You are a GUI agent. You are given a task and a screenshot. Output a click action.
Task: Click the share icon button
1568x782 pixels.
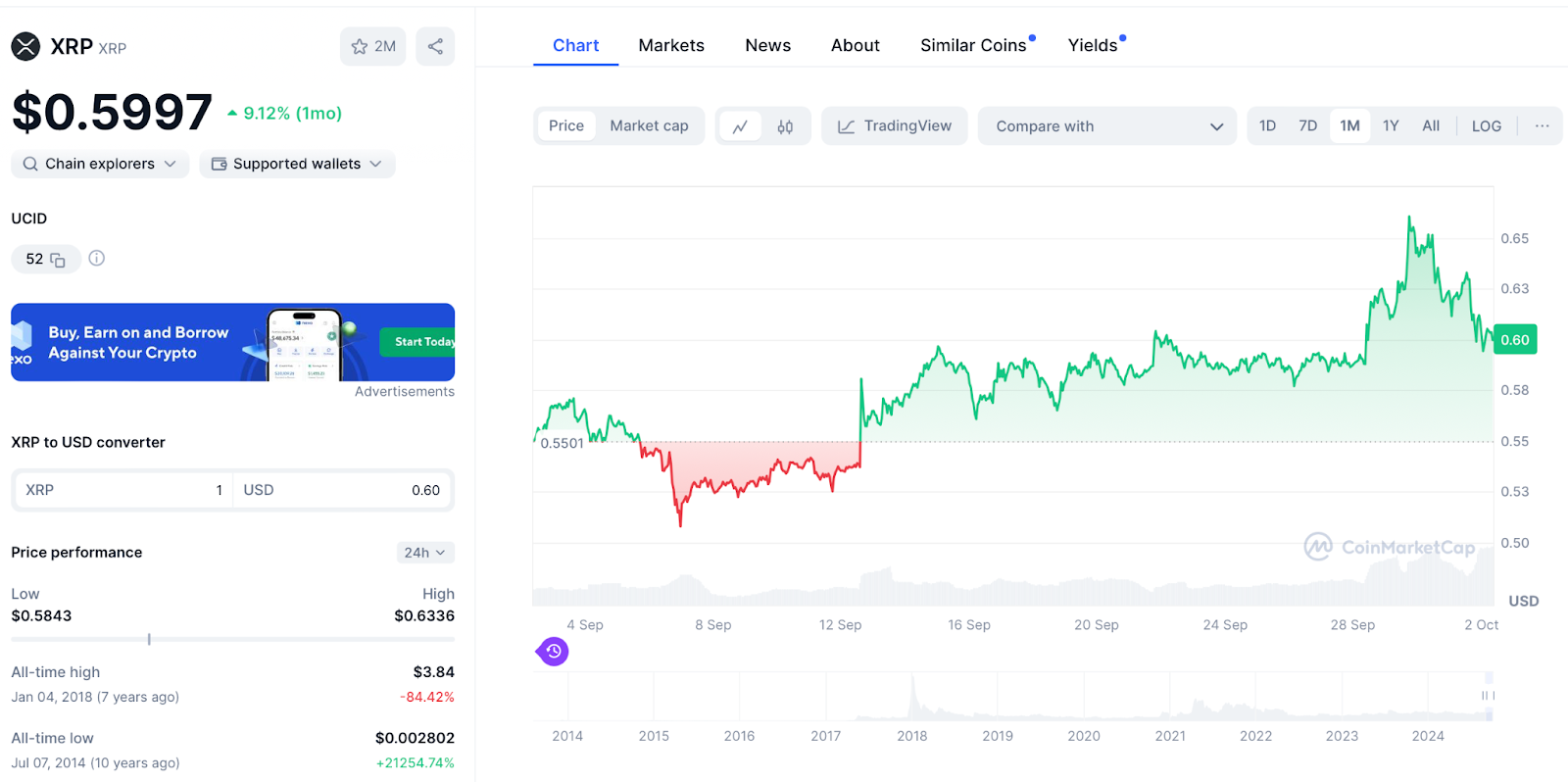pos(435,46)
